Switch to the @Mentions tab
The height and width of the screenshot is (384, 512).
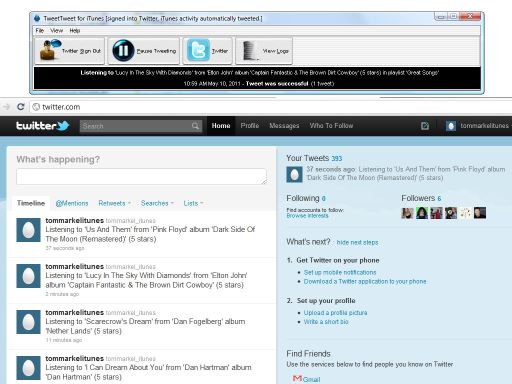pyautogui.click(x=72, y=203)
